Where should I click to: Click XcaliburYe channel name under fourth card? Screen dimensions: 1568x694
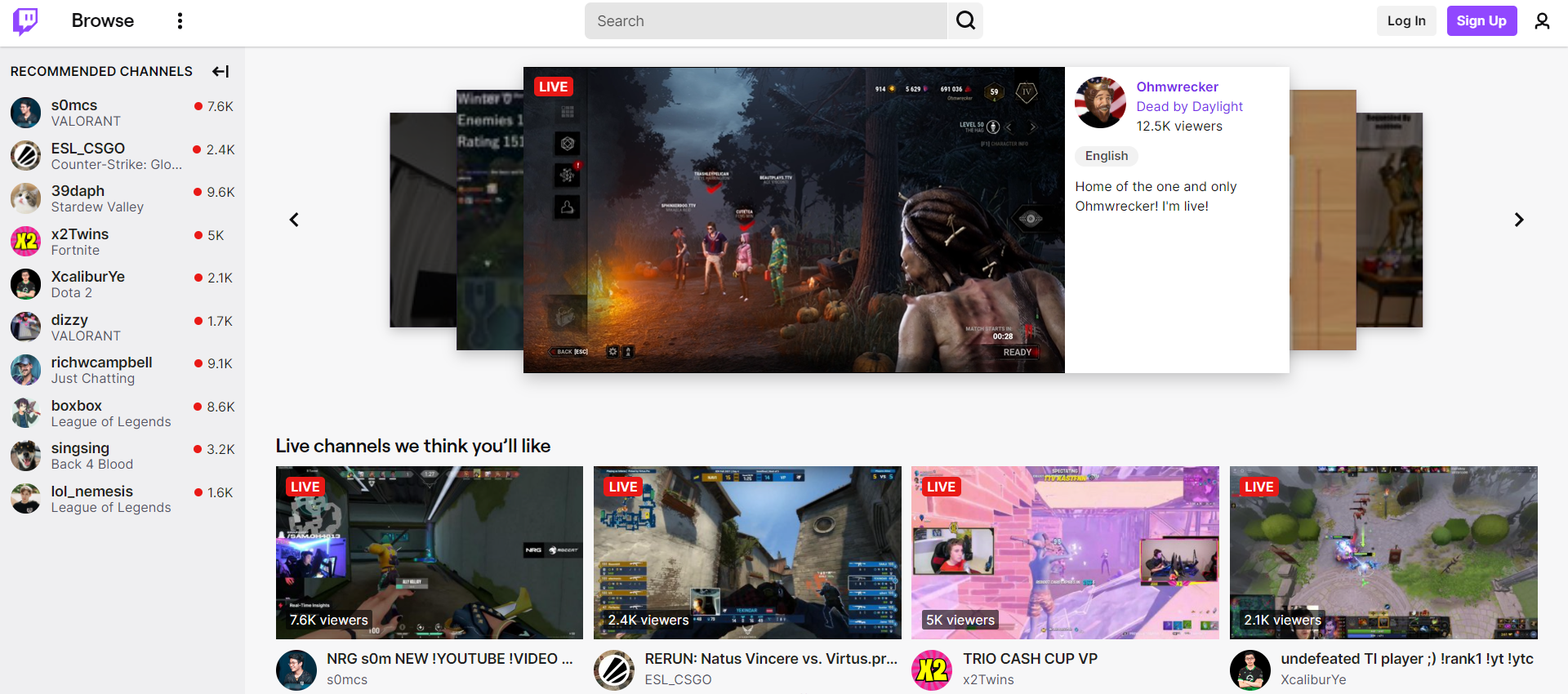point(1313,679)
